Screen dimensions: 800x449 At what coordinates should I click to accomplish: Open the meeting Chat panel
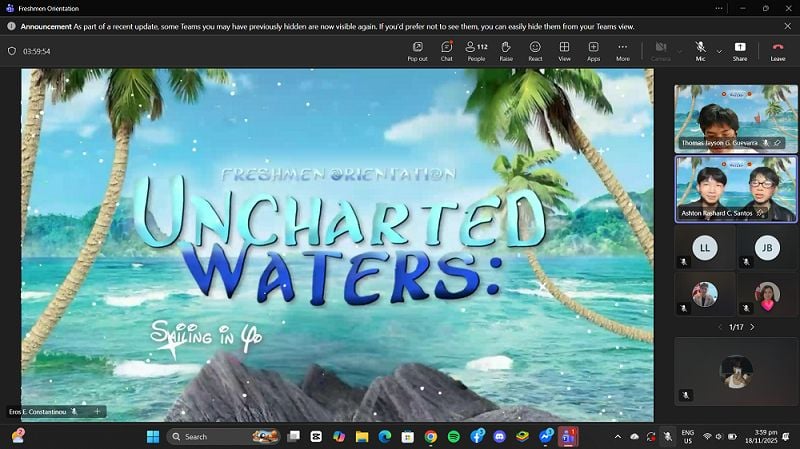pos(446,50)
